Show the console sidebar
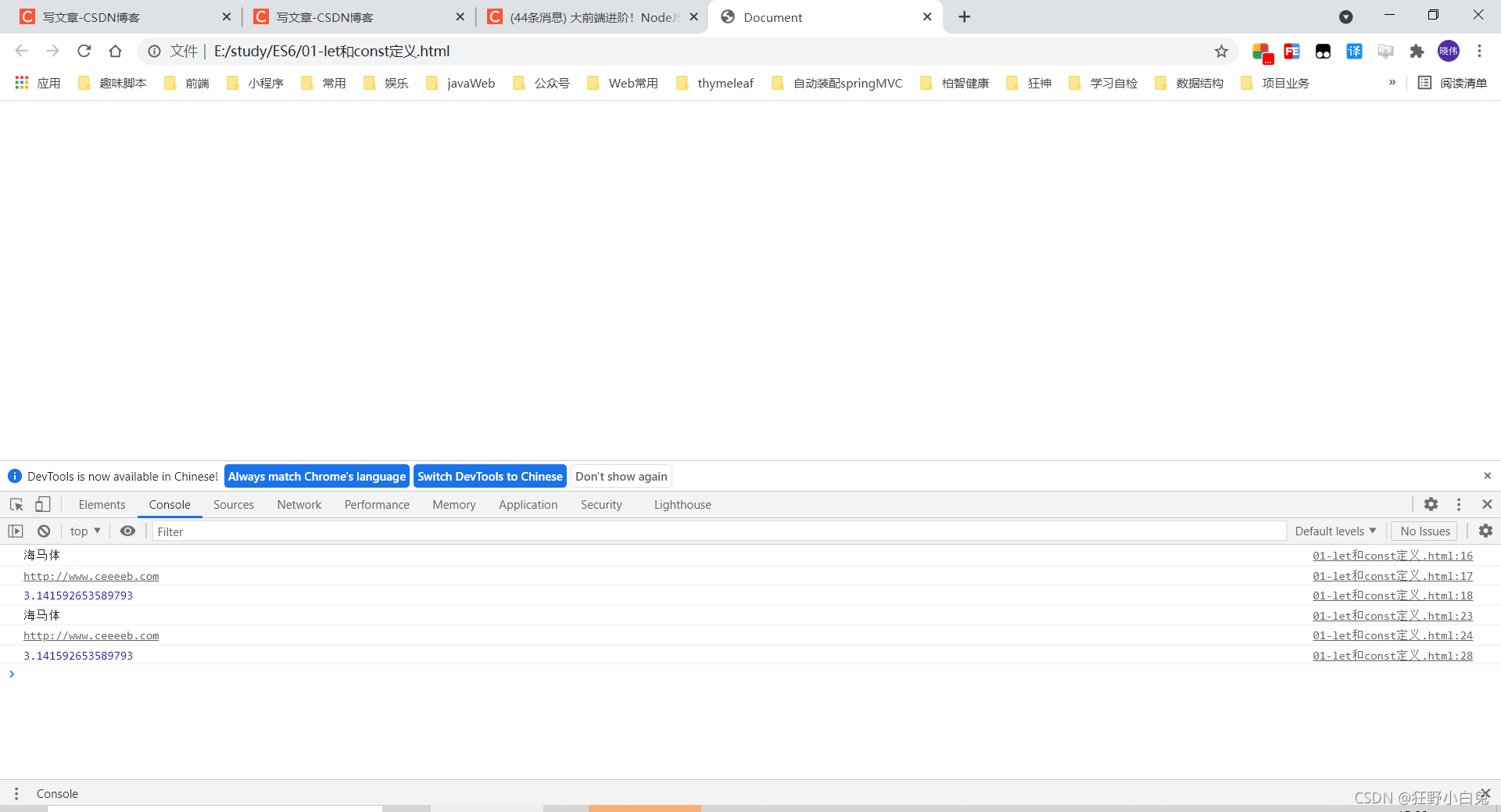The width and height of the screenshot is (1501, 812). click(16, 531)
